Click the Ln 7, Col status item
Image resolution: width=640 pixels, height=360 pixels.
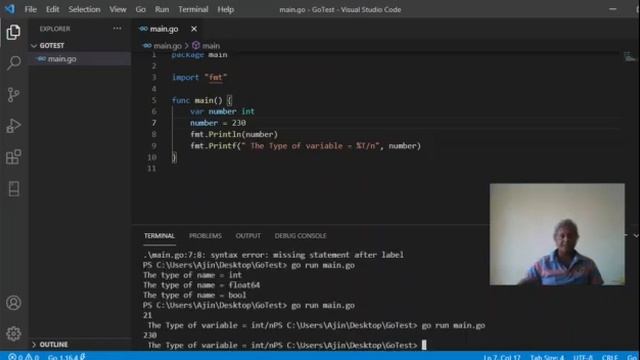click(502, 357)
